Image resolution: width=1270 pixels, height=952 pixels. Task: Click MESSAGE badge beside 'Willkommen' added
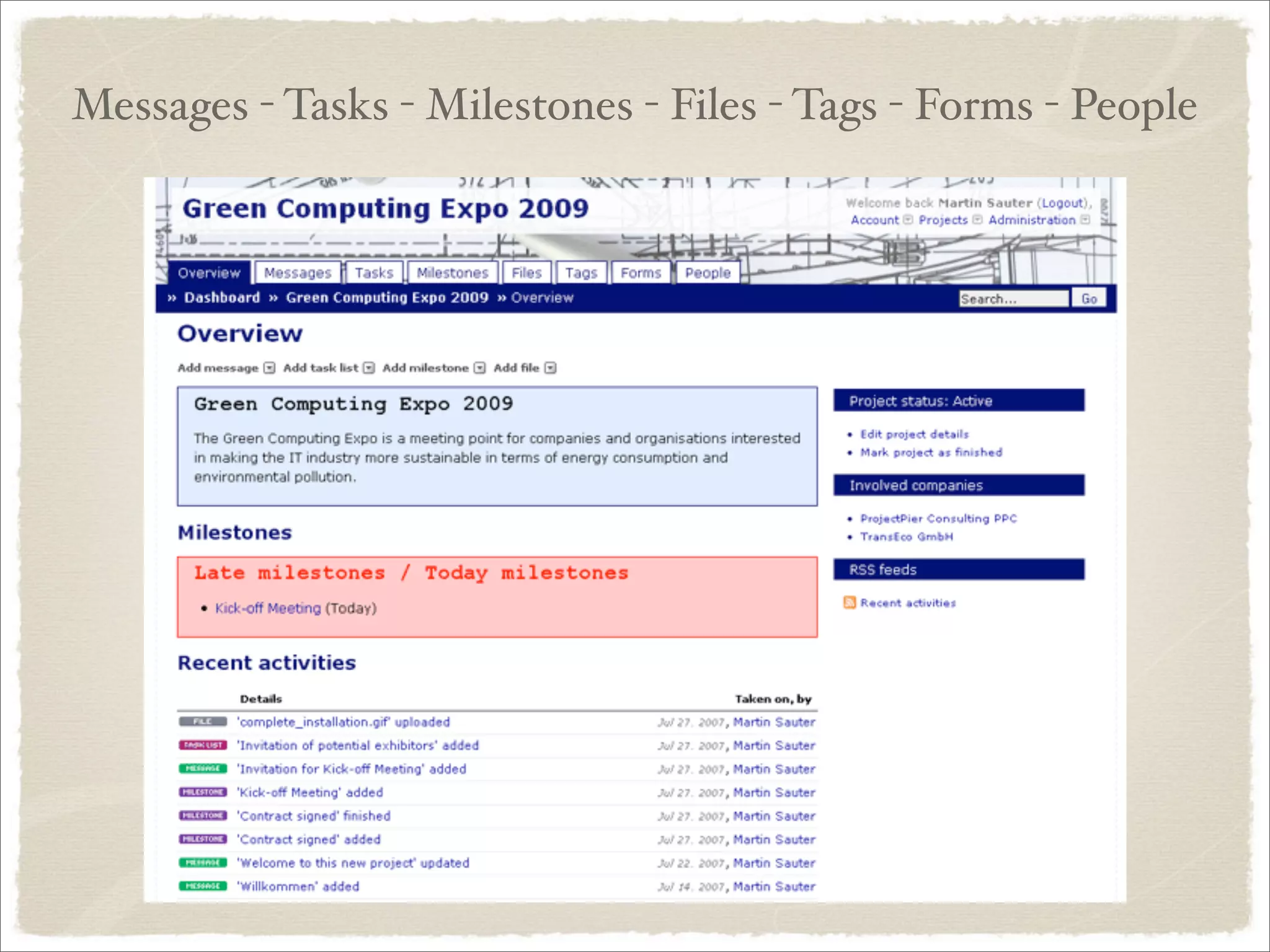[203, 886]
